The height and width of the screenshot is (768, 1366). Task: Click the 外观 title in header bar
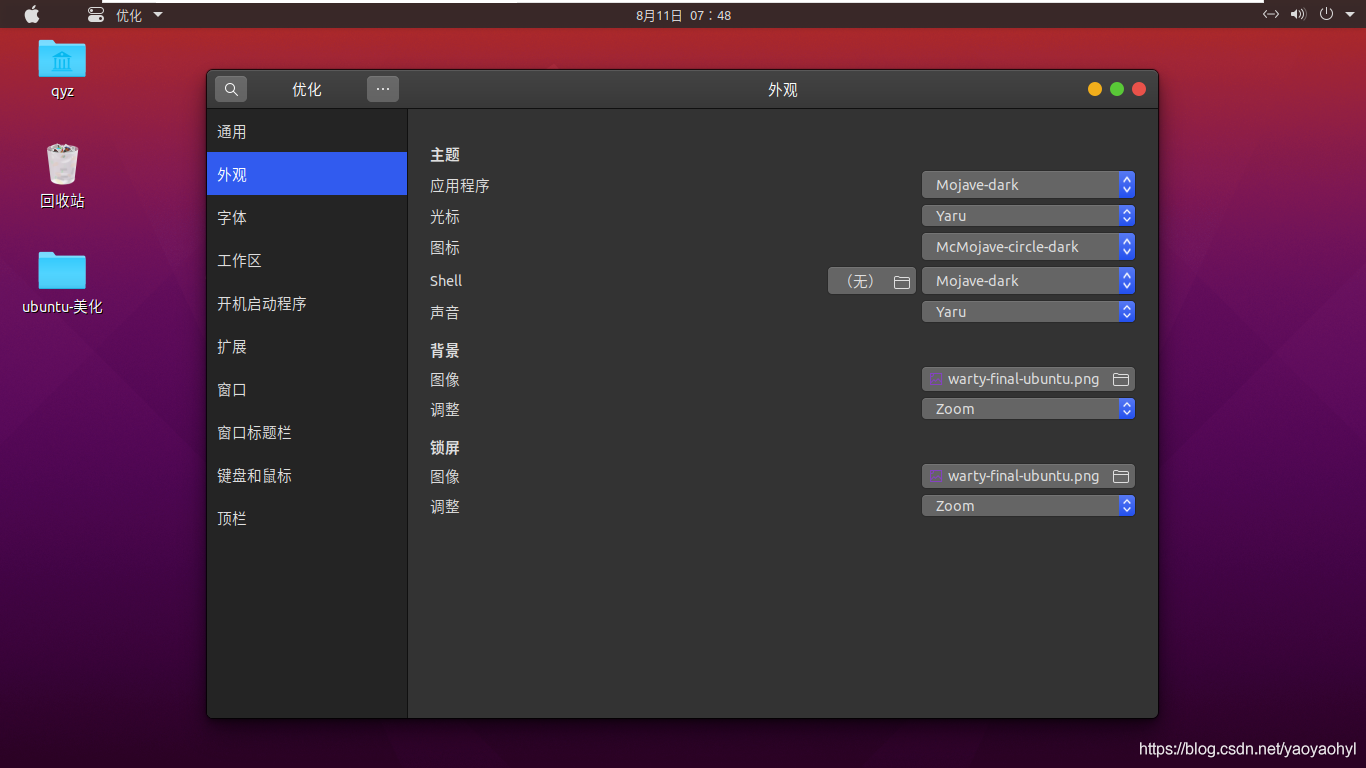(783, 89)
